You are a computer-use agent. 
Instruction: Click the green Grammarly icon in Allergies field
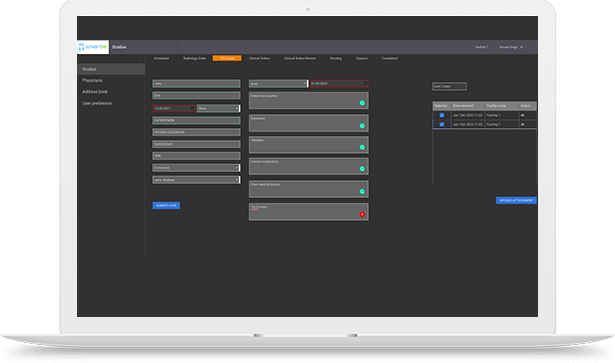coord(362,147)
